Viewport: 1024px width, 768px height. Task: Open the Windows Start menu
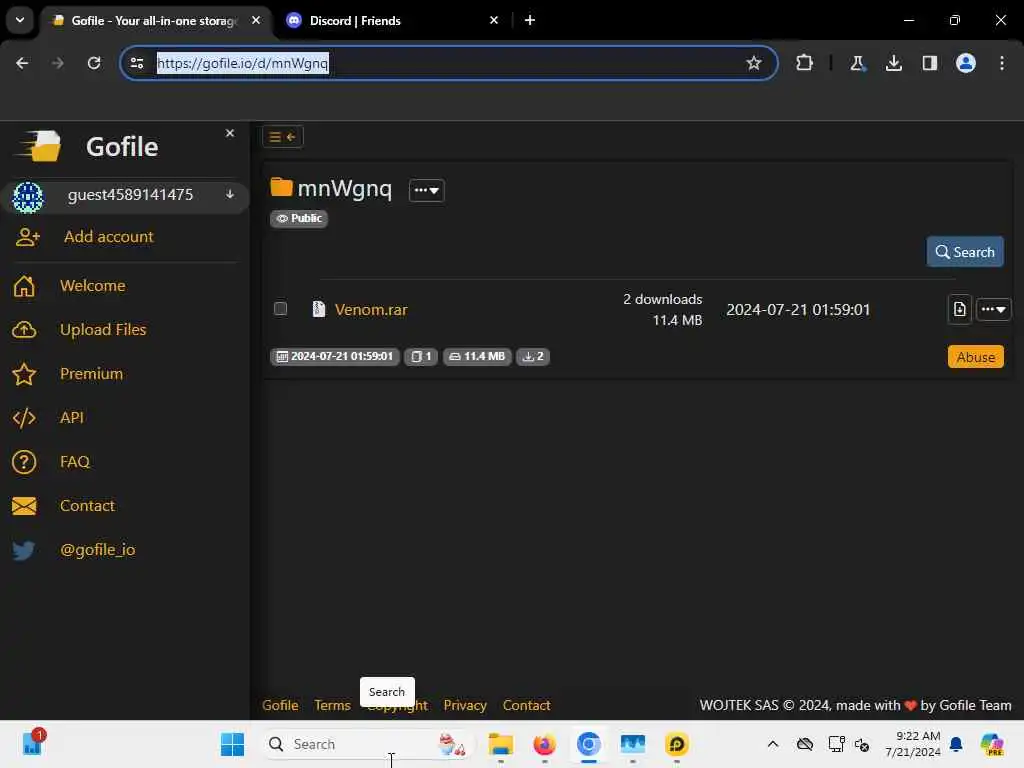click(232, 744)
